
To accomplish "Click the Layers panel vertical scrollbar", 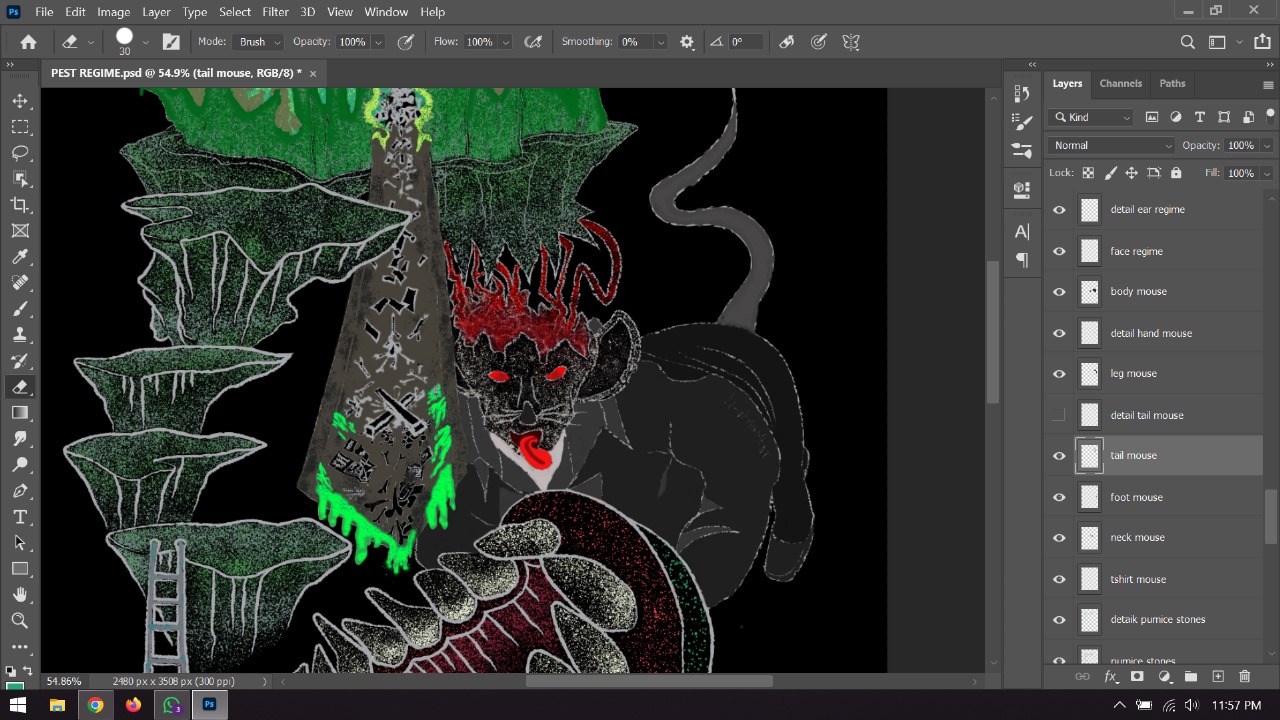I will [1270, 517].
